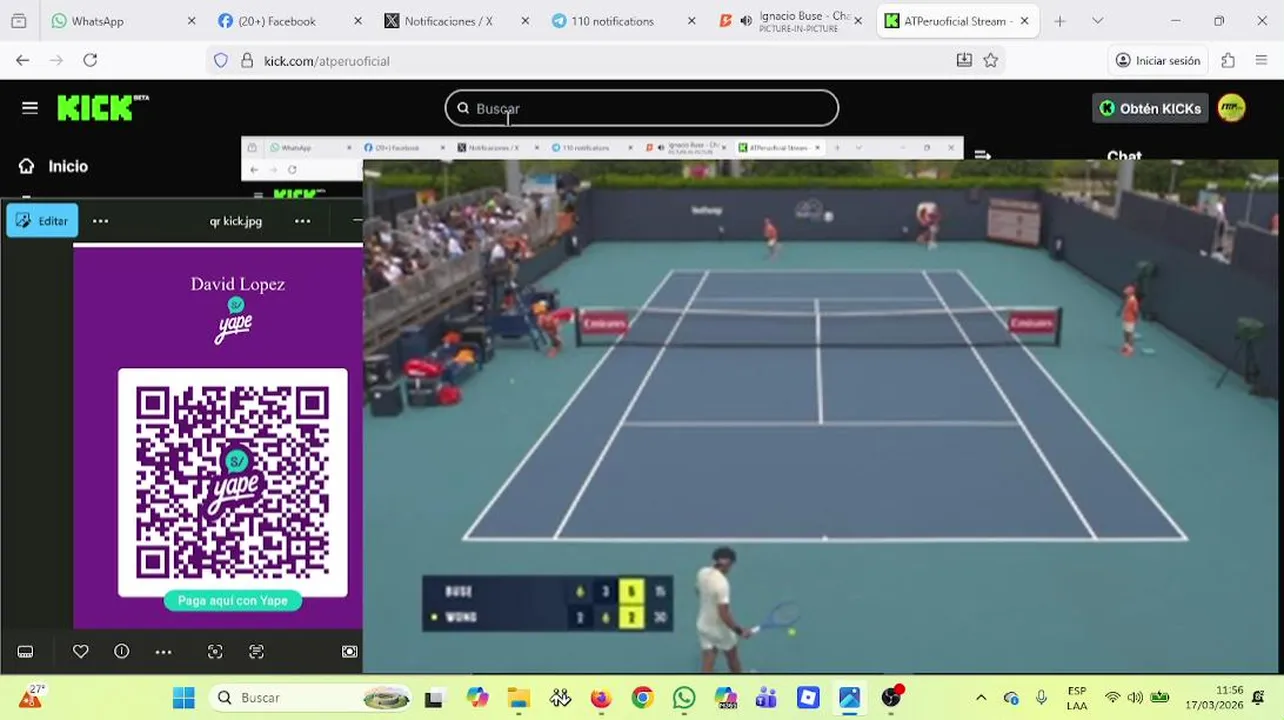Switch to the (20+) Facebook tab
The height and width of the screenshot is (720, 1284).
point(290,21)
